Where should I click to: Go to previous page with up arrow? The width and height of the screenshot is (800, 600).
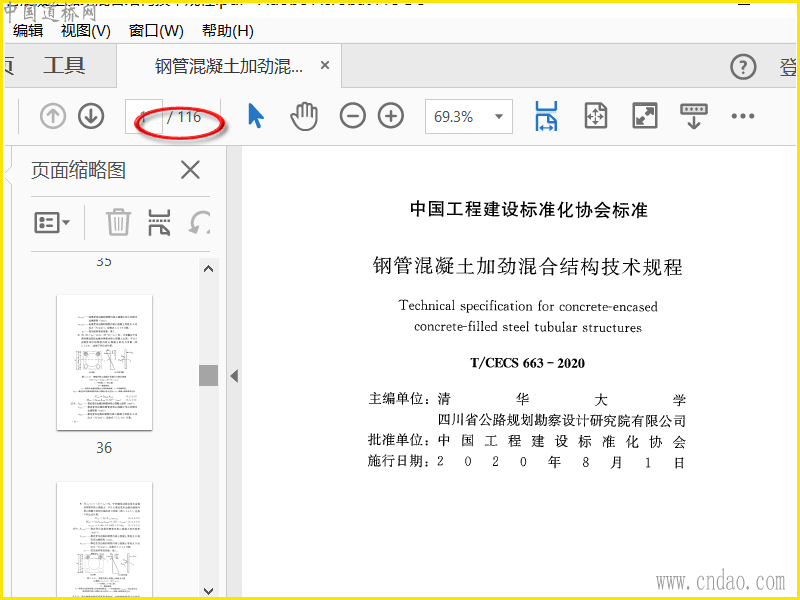tap(53, 116)
